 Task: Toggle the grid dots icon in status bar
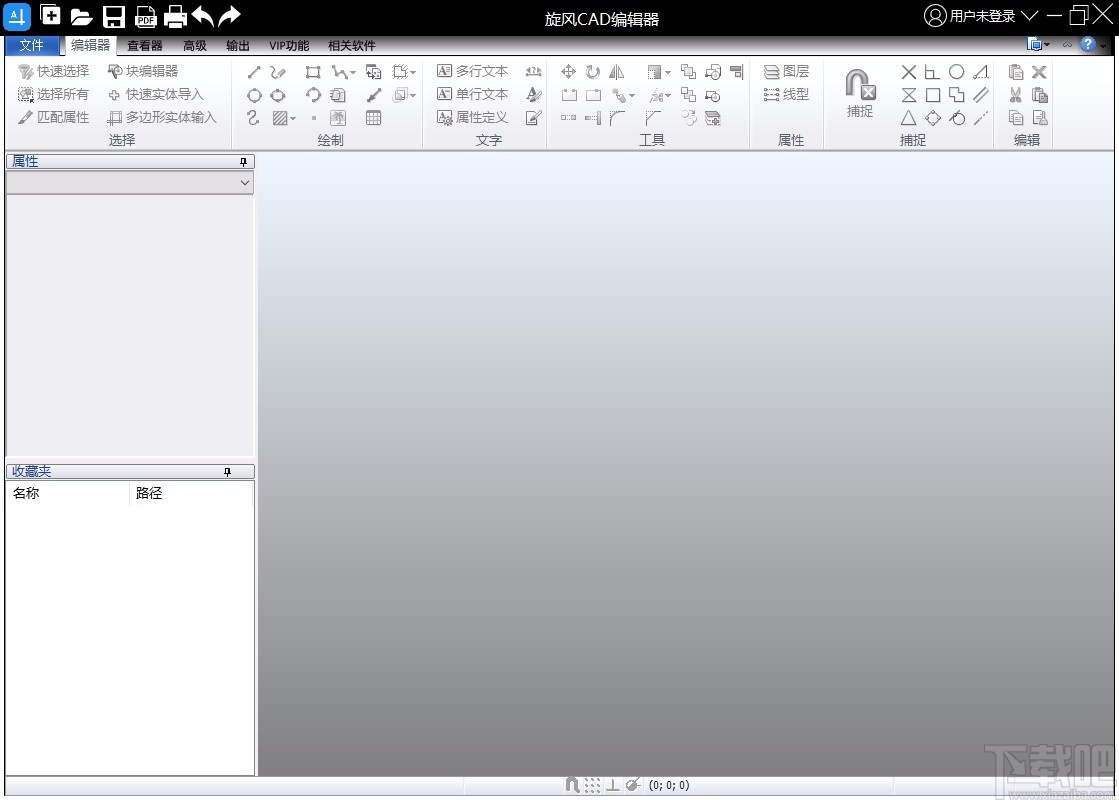pos(592,785)
